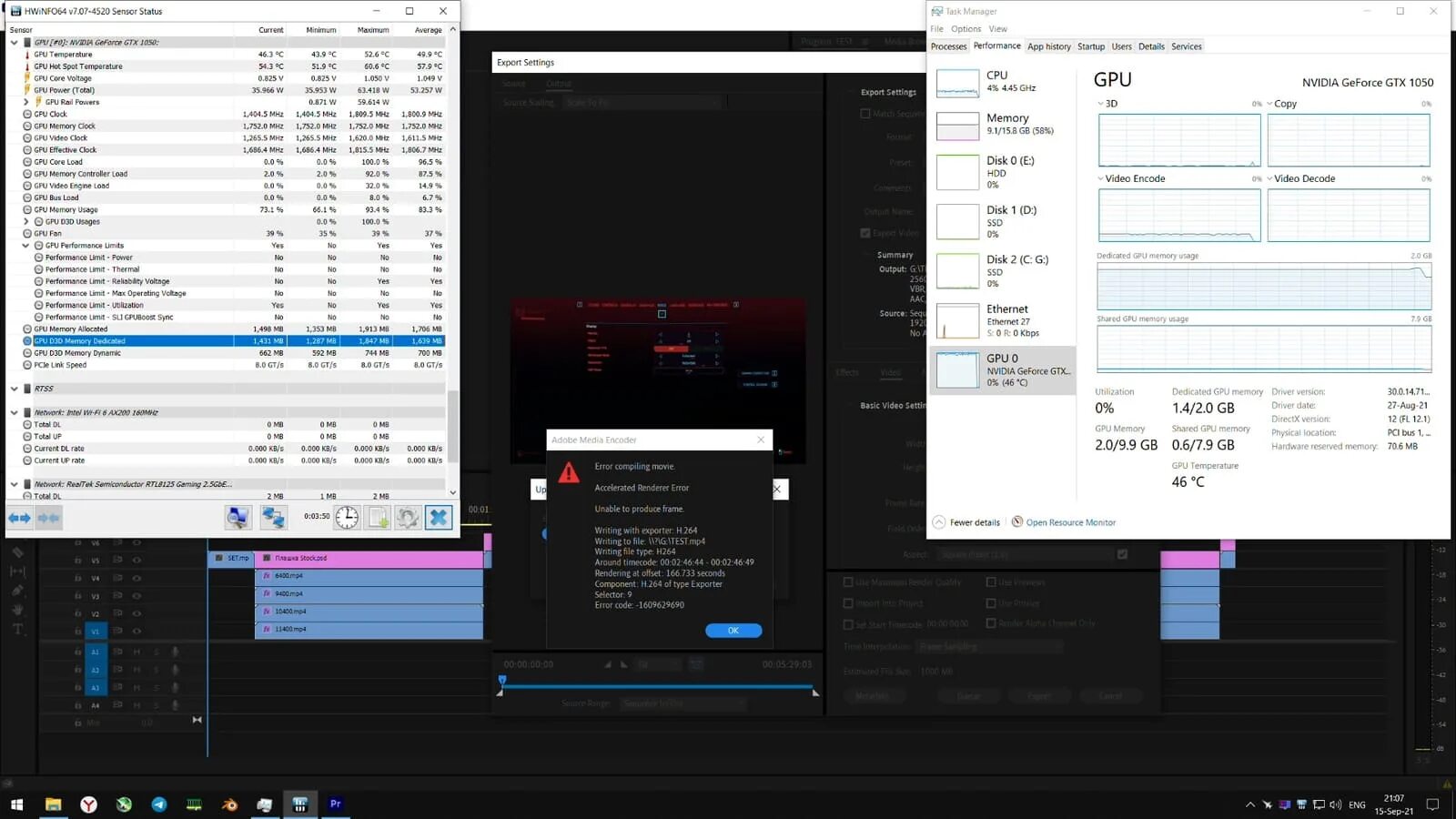Toggle track targeting for A3
Viewport: 1456px width, 819px height.
pos(95,687)
